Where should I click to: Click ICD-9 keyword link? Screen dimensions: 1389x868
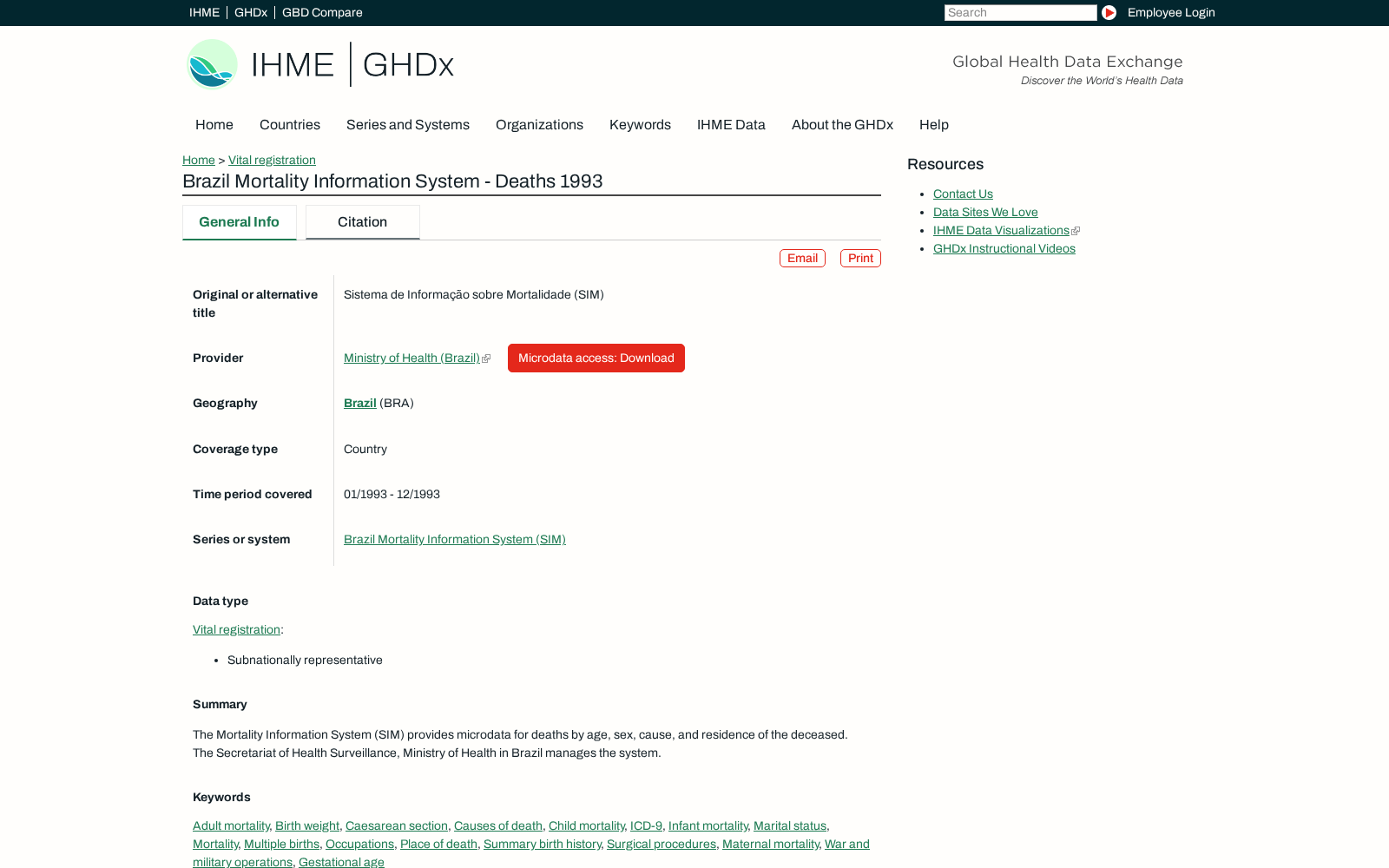click(646, 826)
